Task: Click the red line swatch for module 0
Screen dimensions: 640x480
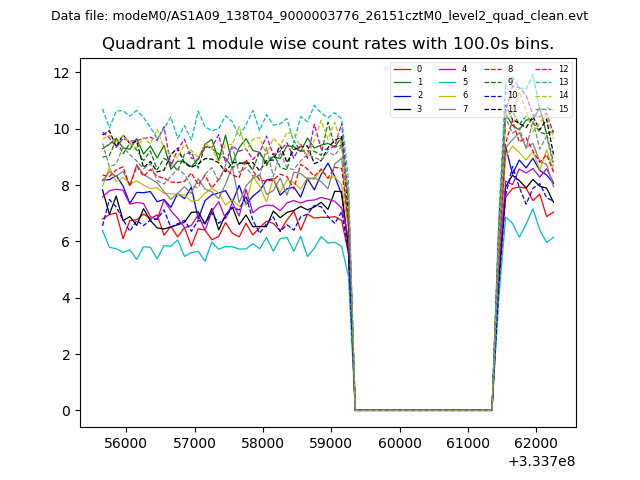Action: (402, 69)
